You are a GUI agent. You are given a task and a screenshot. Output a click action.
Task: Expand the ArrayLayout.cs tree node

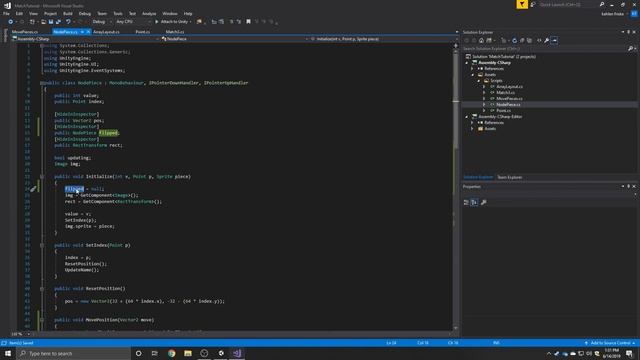coord(484,87)
